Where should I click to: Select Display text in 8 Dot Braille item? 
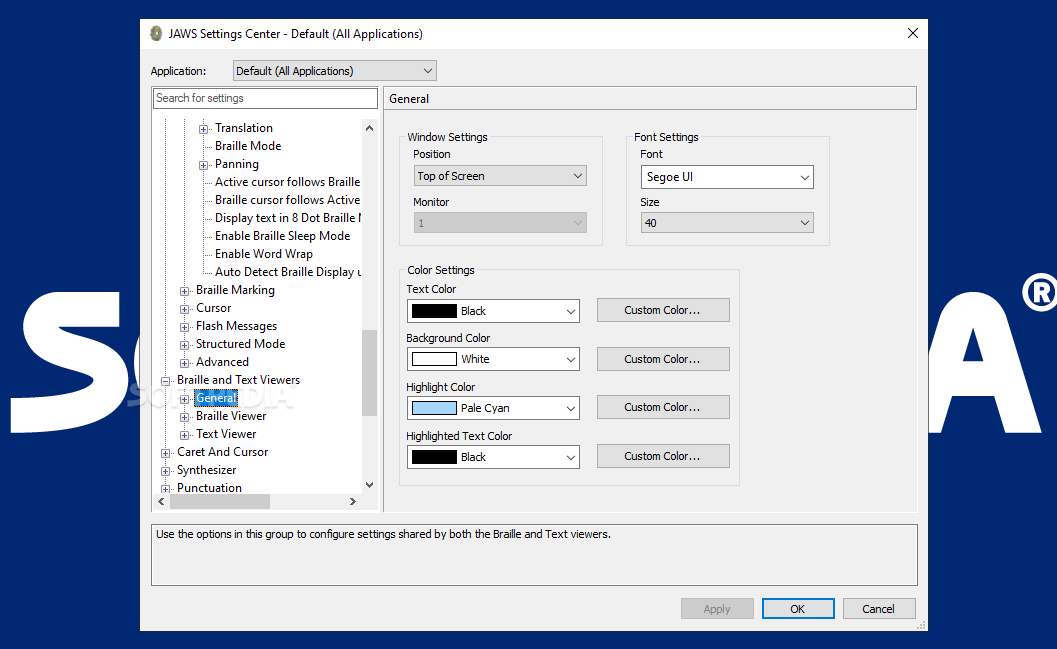coord(288,218)
